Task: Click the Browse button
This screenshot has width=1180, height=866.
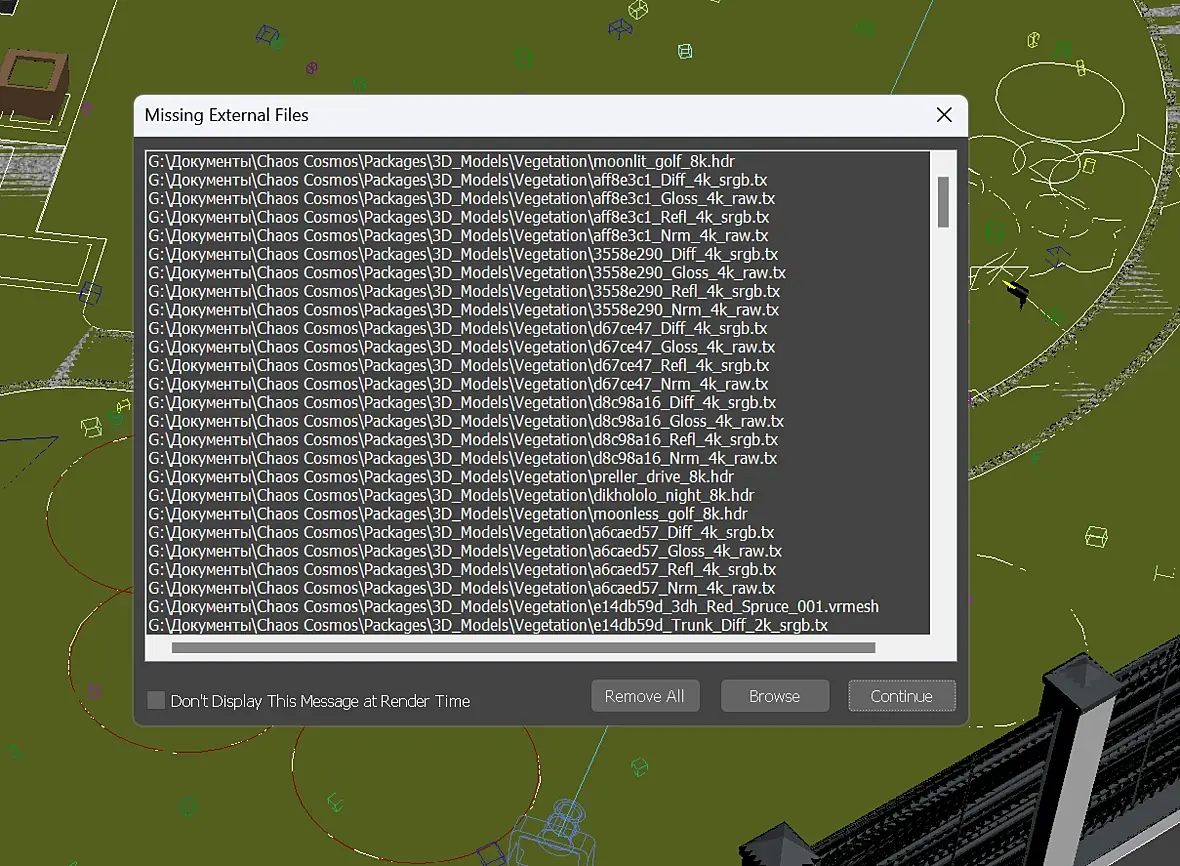Action: [x=774, y=696]
